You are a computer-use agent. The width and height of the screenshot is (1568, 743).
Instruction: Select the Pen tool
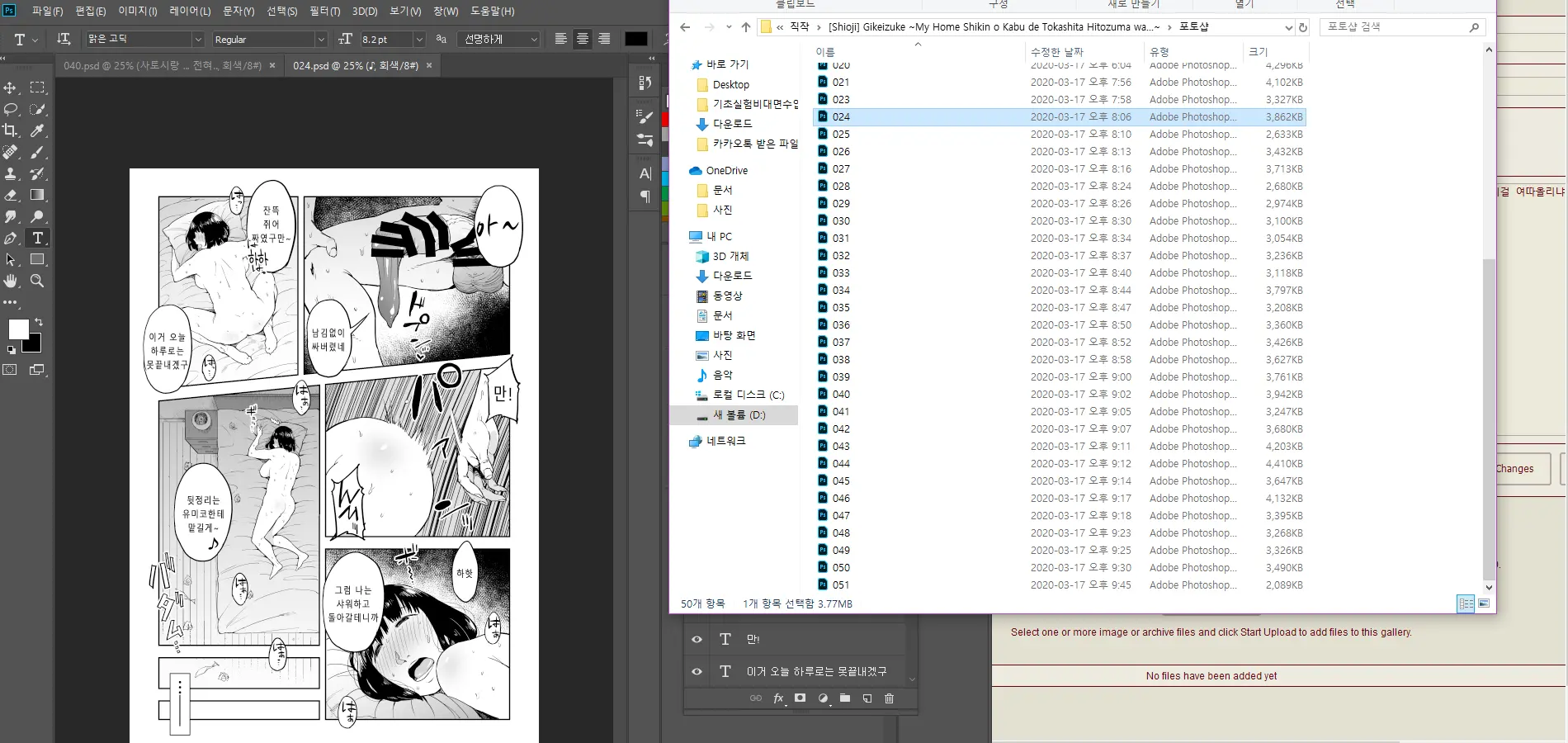click(11, 238)
